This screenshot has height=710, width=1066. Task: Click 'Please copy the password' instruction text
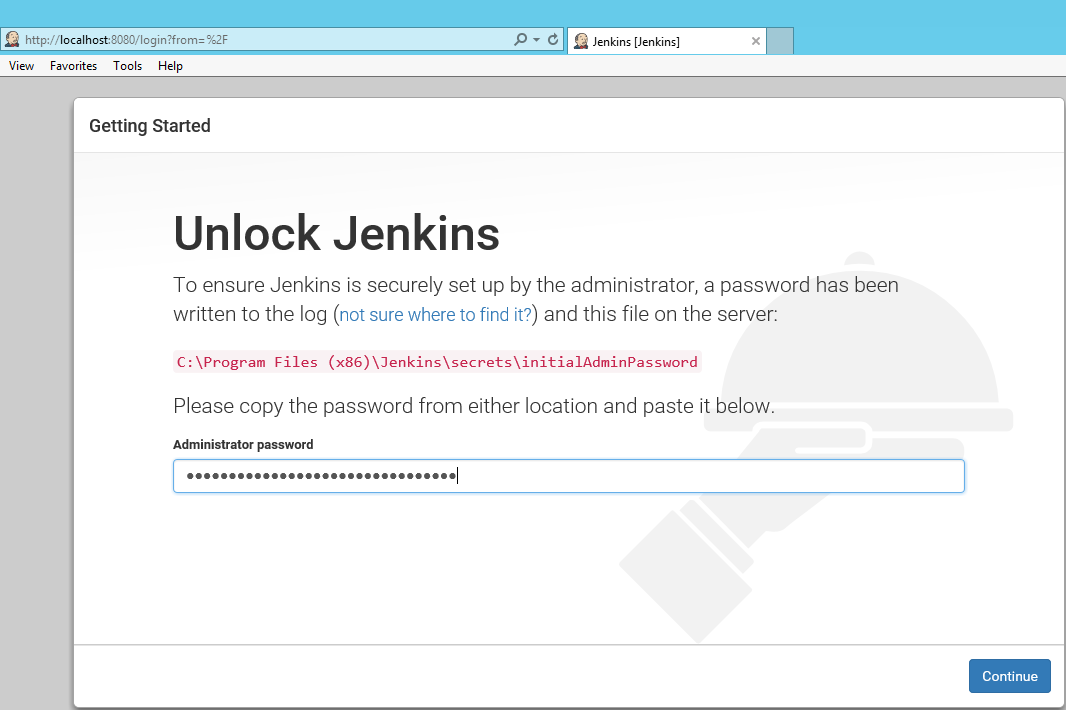pos(474,406)
